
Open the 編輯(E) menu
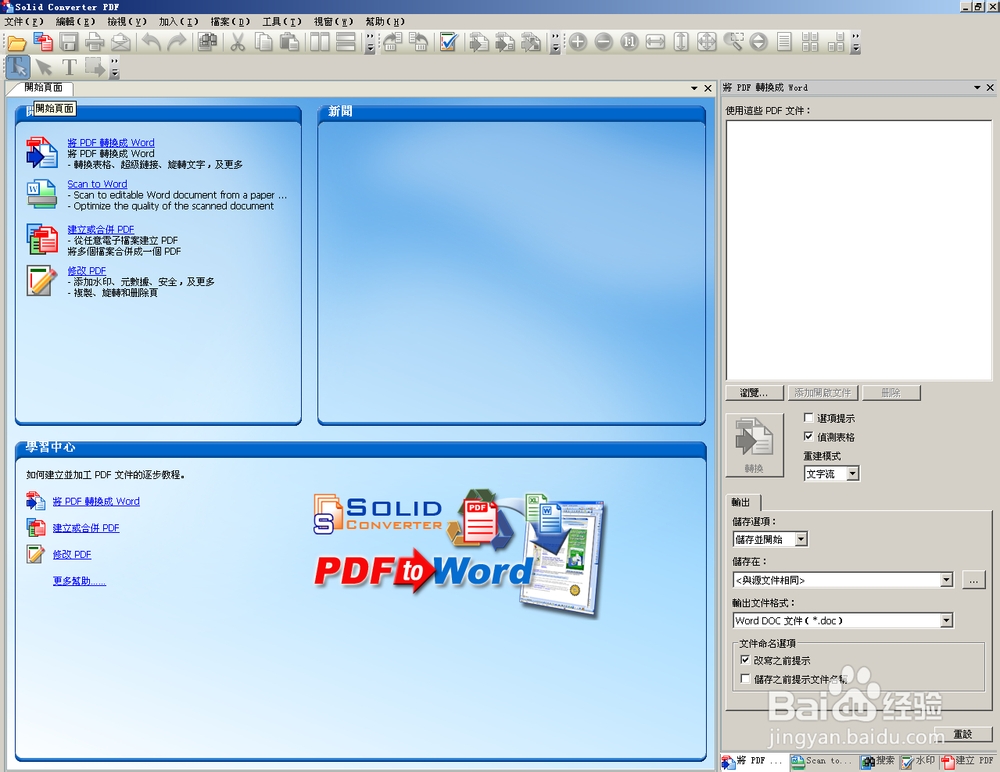(x=75, y=22)
